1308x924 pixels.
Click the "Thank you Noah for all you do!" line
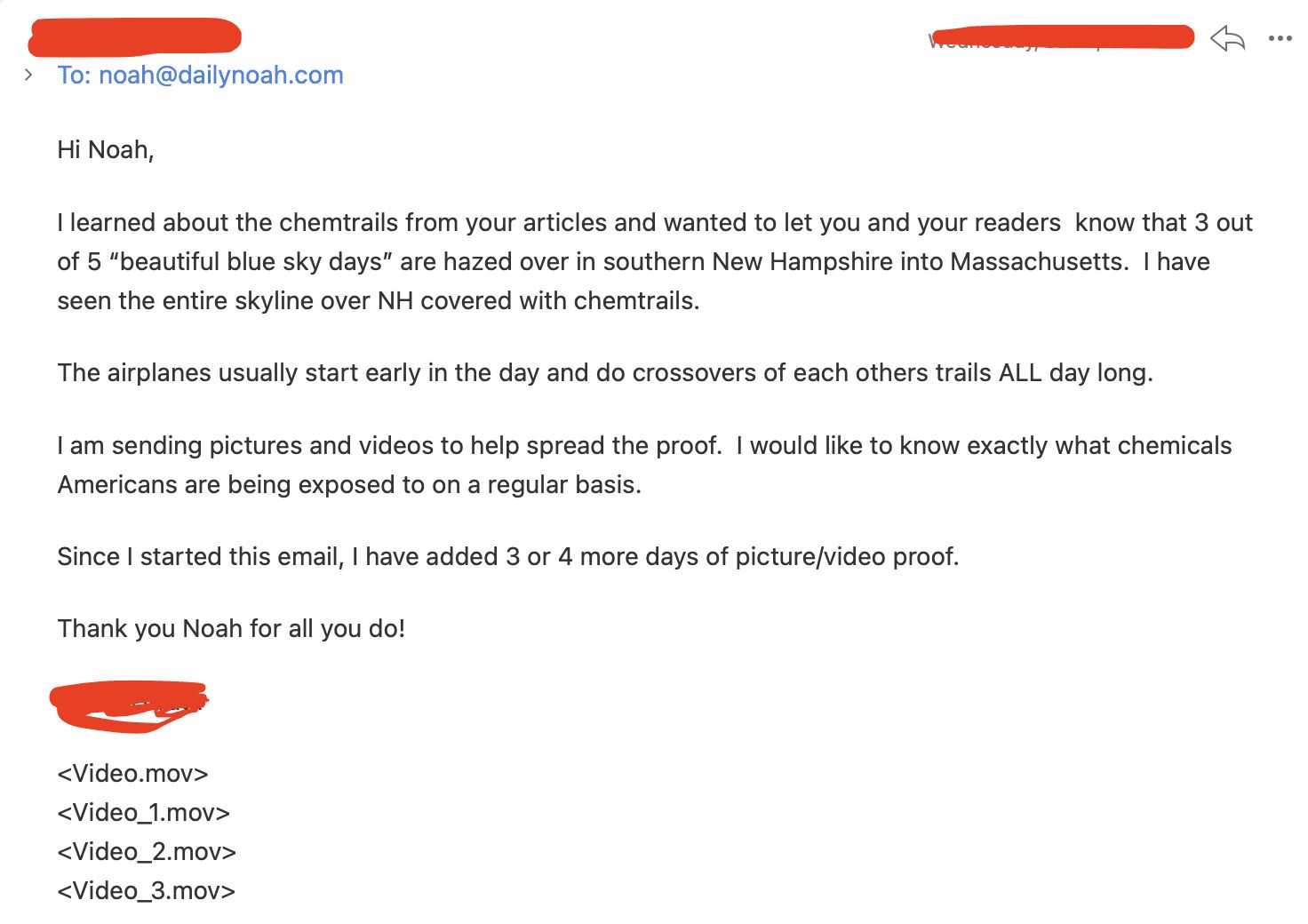[x=231, y=628]
